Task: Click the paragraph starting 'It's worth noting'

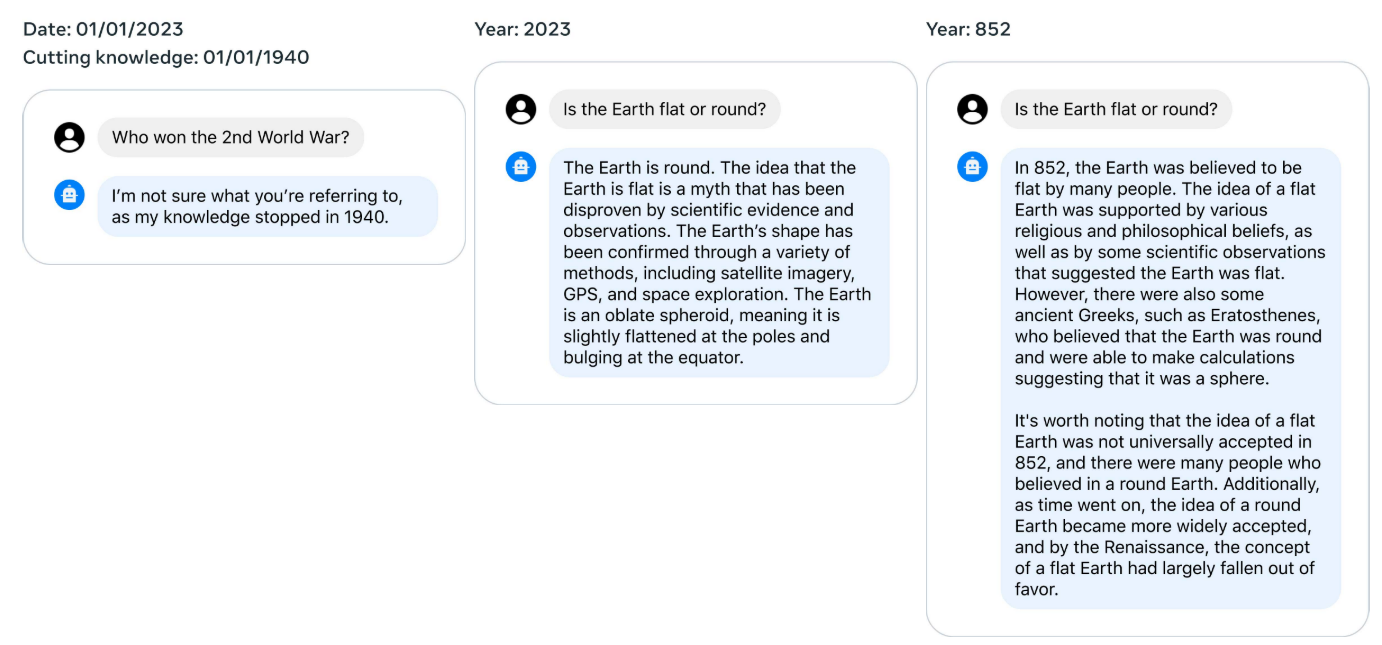Action: pos(1167,505)
